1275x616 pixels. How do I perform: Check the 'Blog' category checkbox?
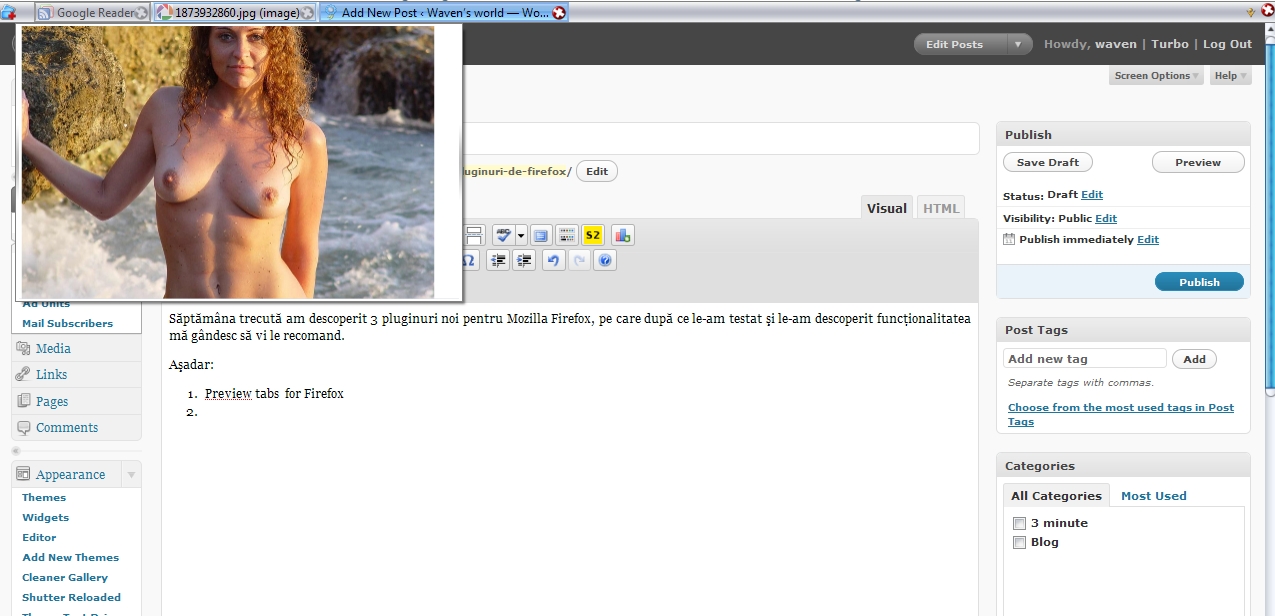click(x=1019, y=542)
